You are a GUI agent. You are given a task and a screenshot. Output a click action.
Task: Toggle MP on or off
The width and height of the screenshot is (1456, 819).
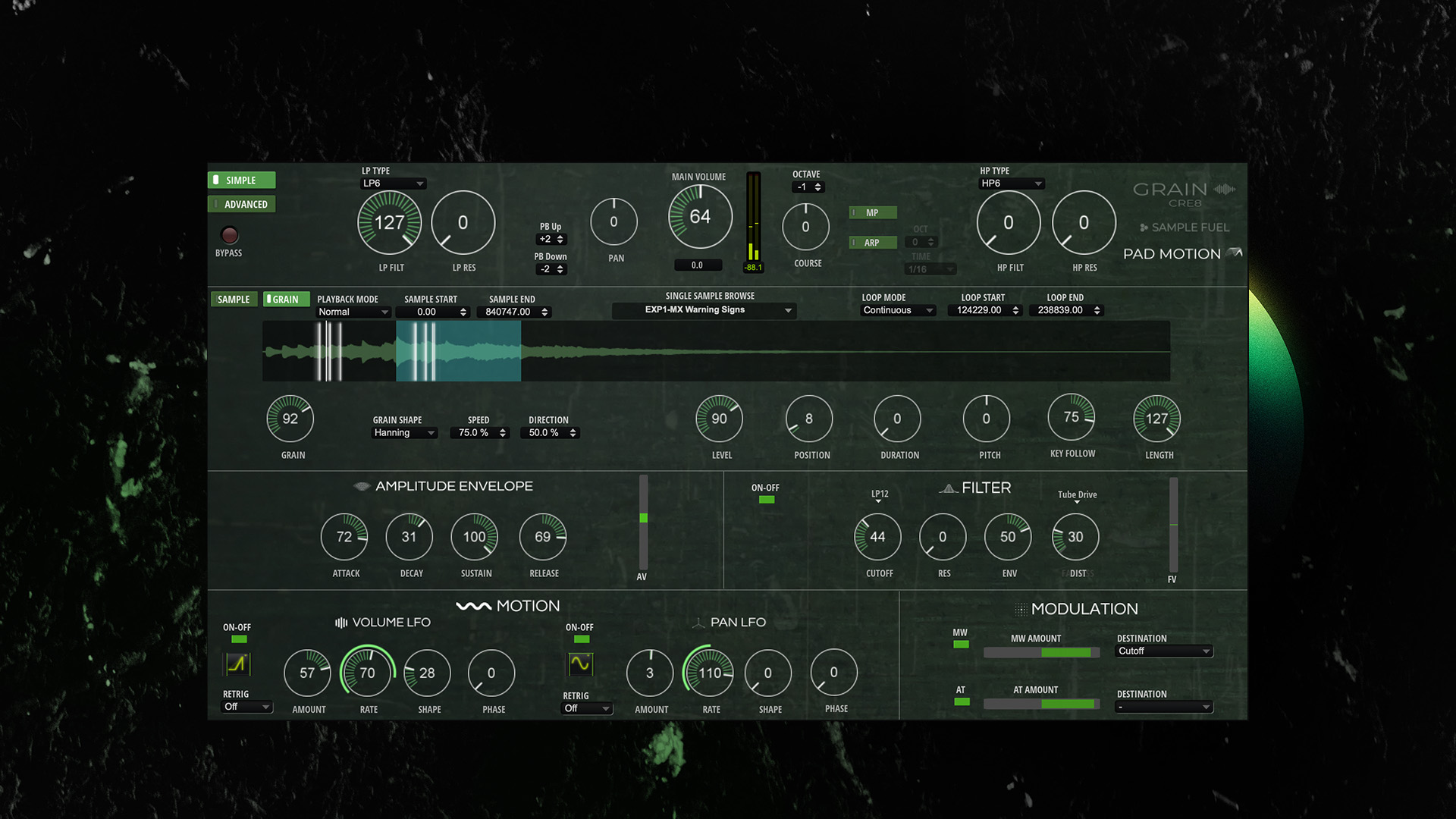click(x=873, y=212)
